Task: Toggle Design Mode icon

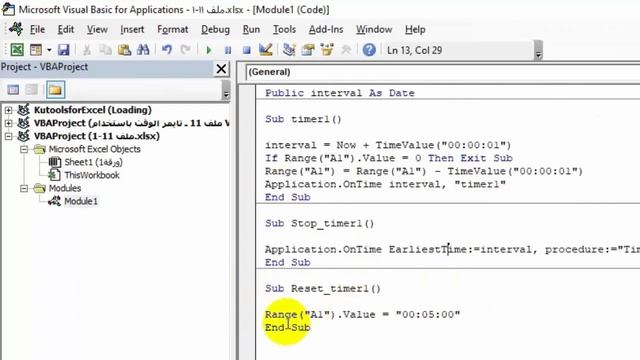Action: (x=266, y=50)
